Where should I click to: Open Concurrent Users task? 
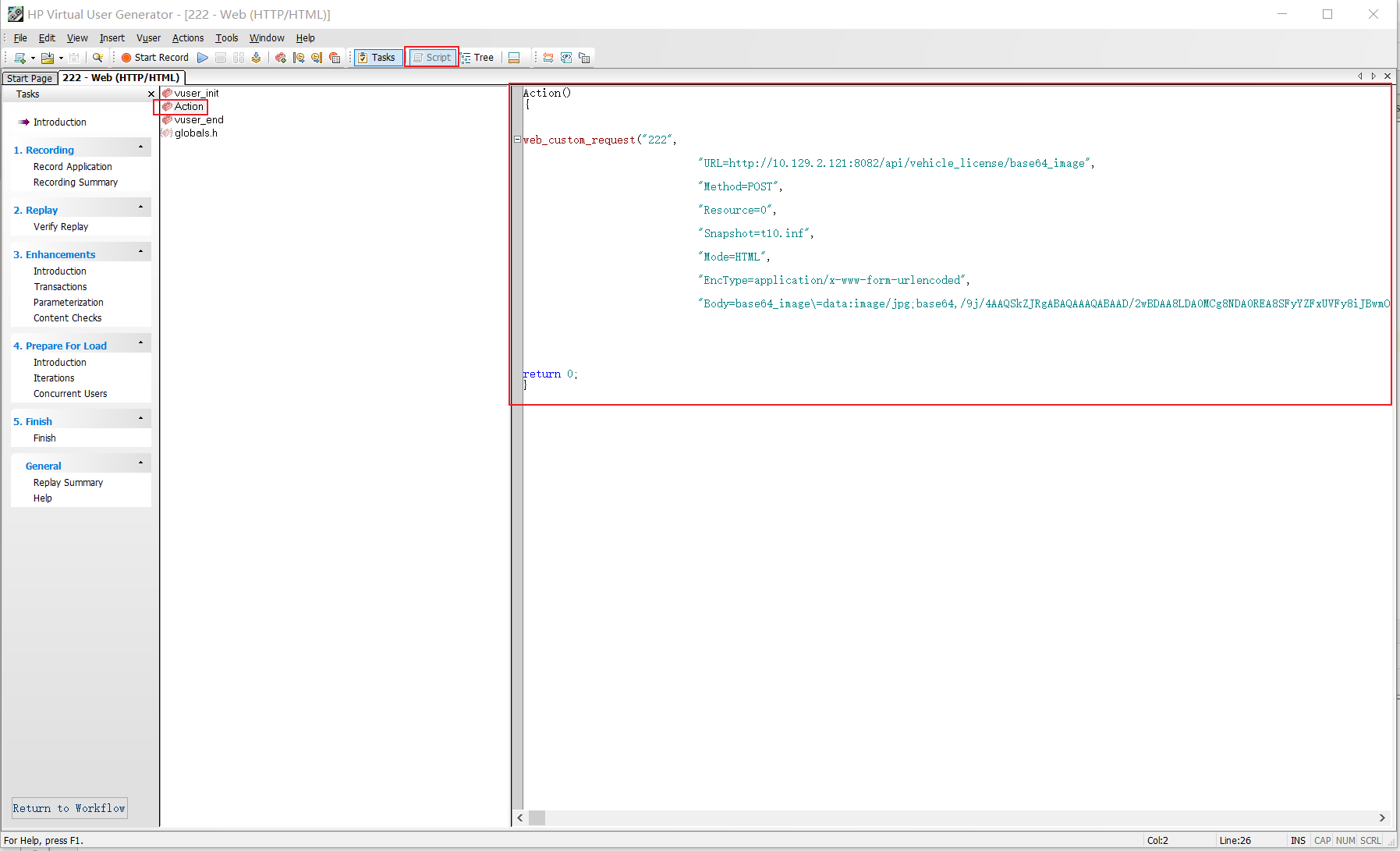70,394
